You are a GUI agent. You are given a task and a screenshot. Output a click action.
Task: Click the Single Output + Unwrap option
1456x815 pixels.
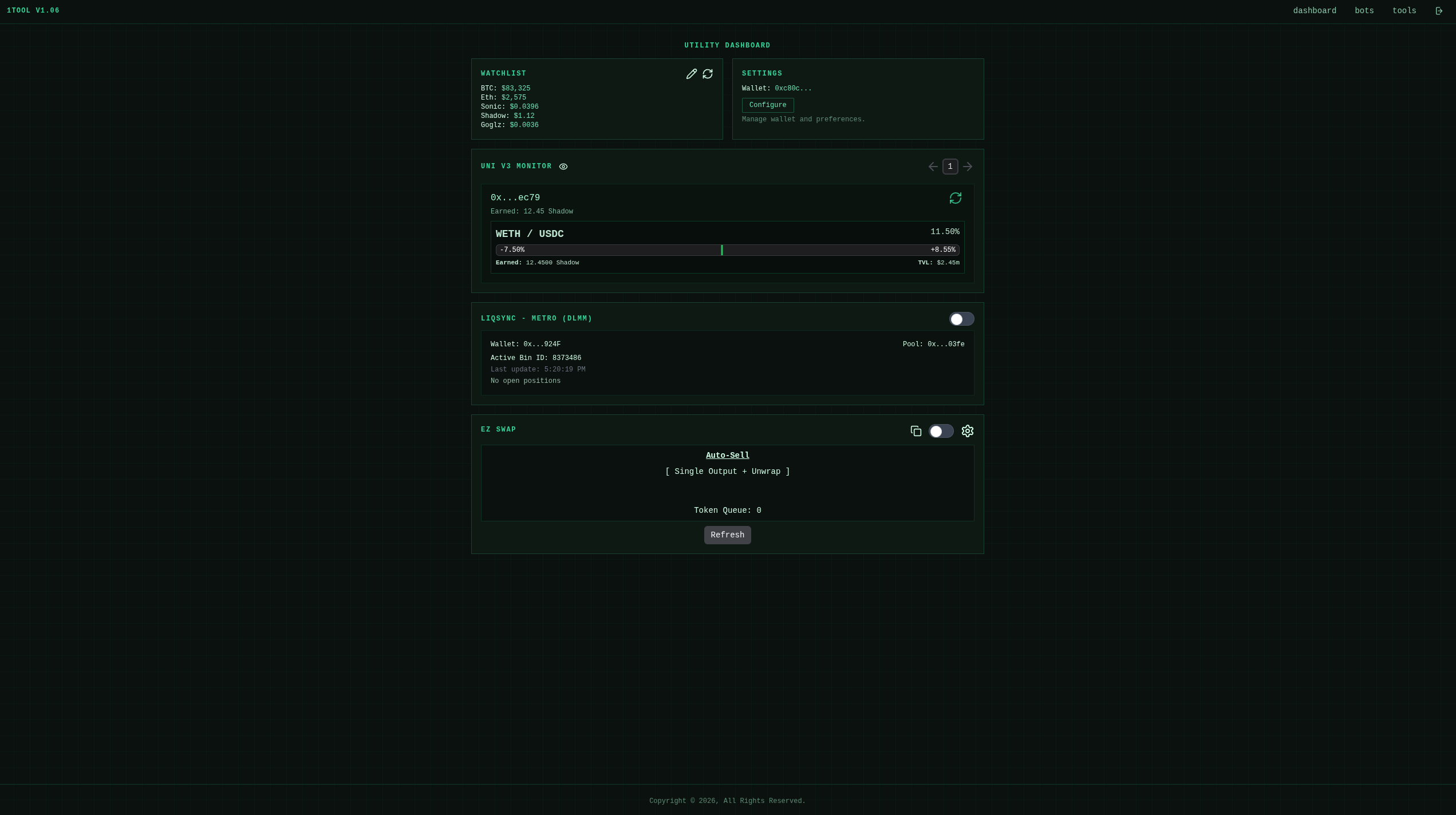click(x=728, y=472)
